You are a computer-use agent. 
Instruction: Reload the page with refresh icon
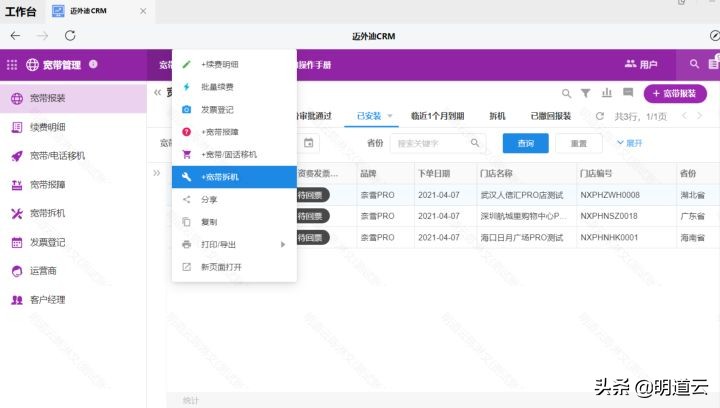pyautogui.click(x=70, y=35)
